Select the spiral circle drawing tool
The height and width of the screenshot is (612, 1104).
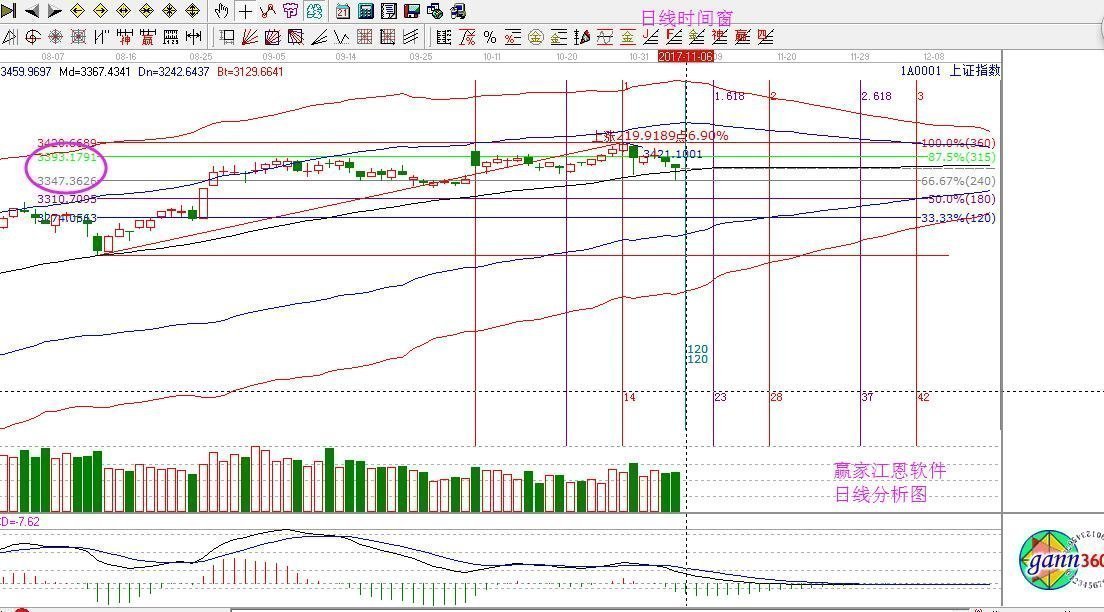tap(32, 37)
